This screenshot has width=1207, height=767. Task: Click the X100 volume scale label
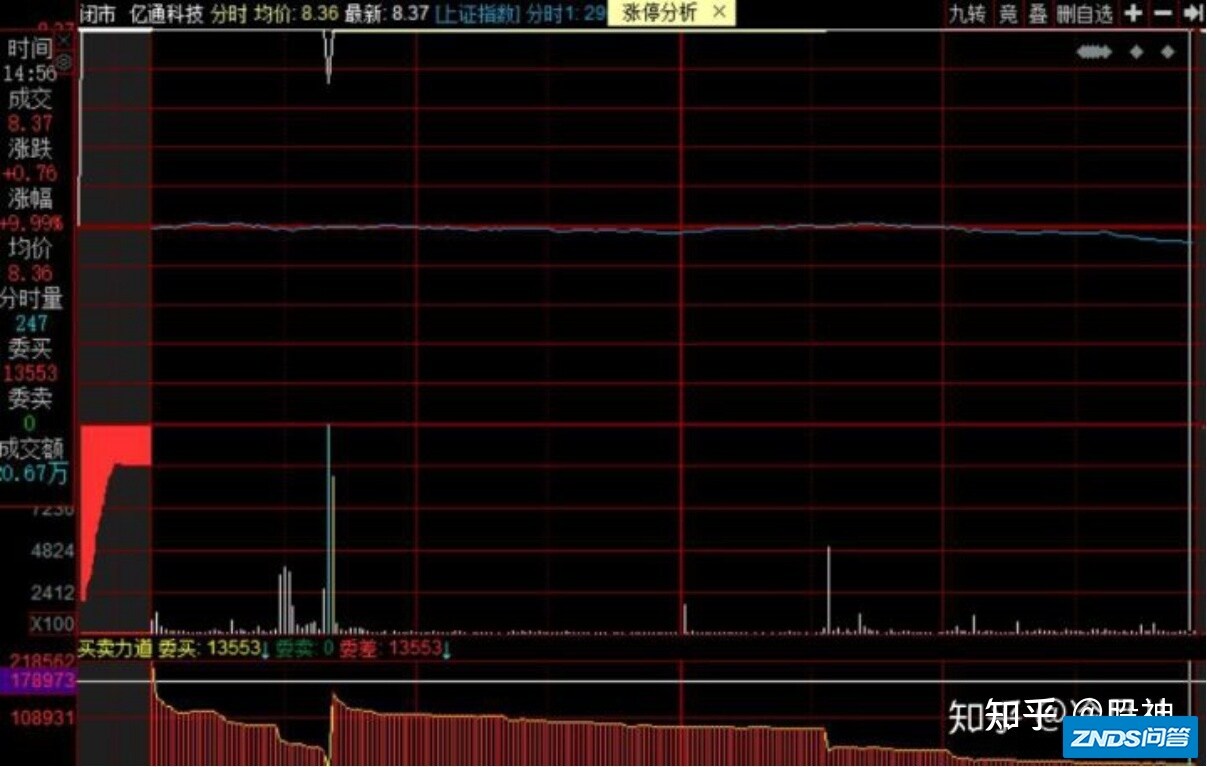(x=50, y=624)
